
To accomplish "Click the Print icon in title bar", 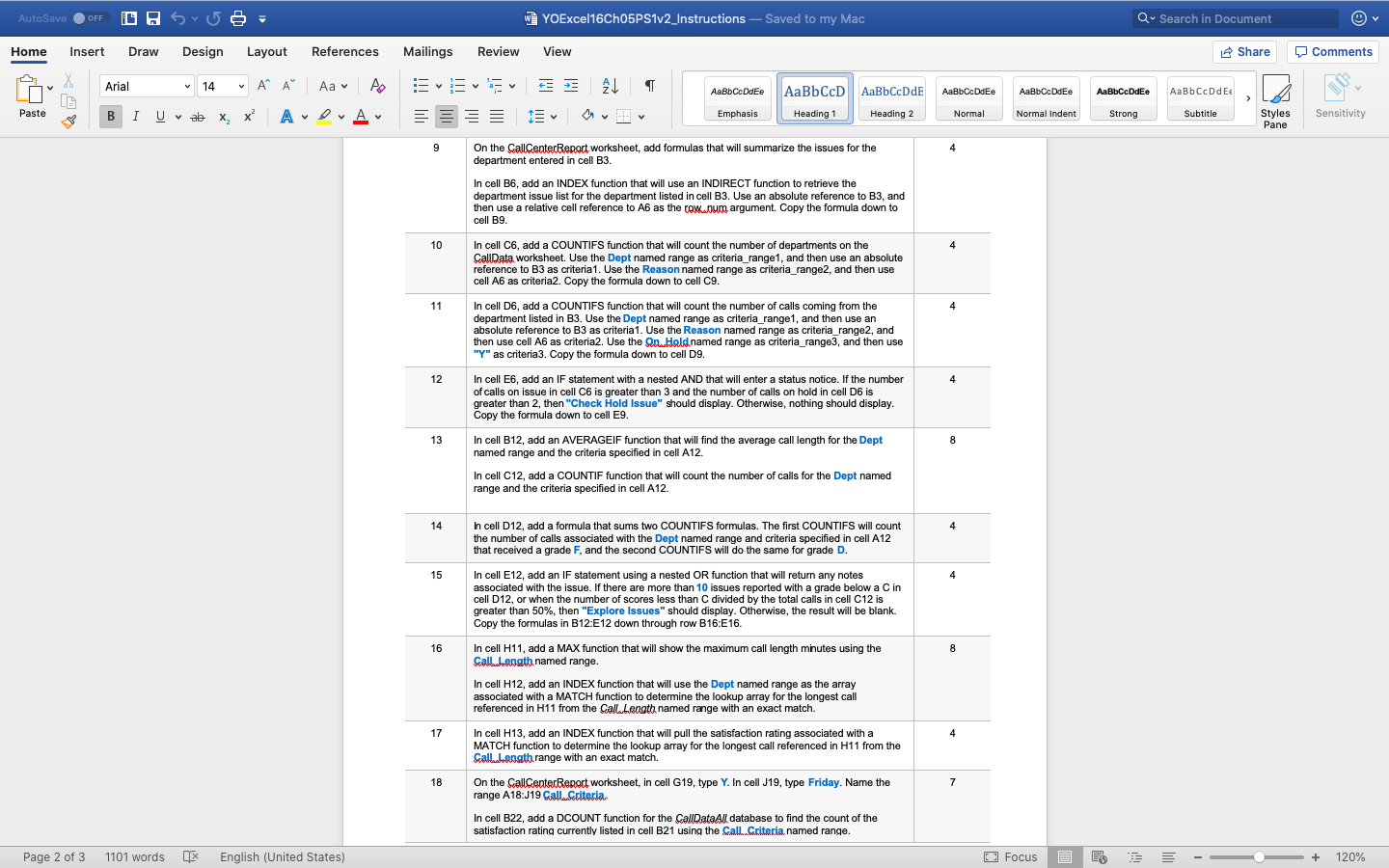I will 238,18.
